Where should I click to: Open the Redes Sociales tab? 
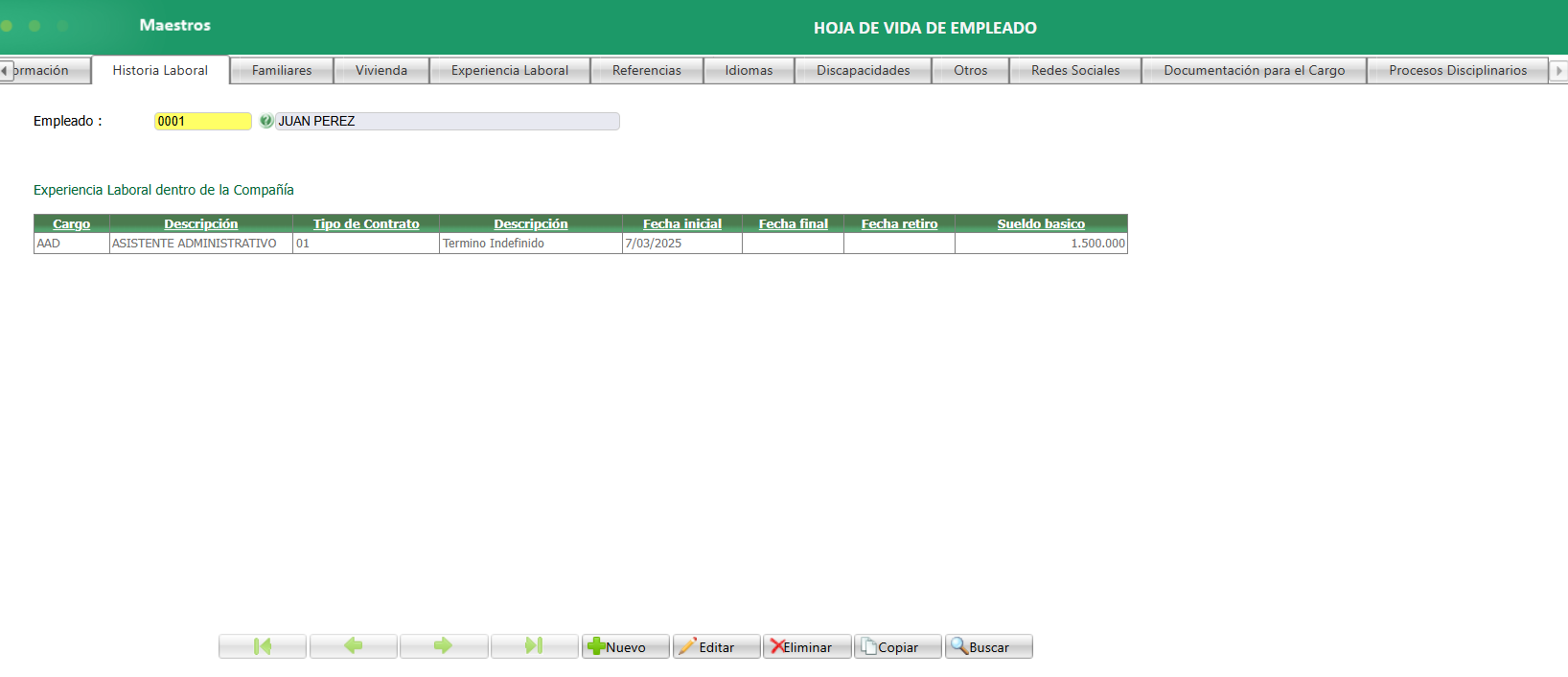tap(1075, 70)
